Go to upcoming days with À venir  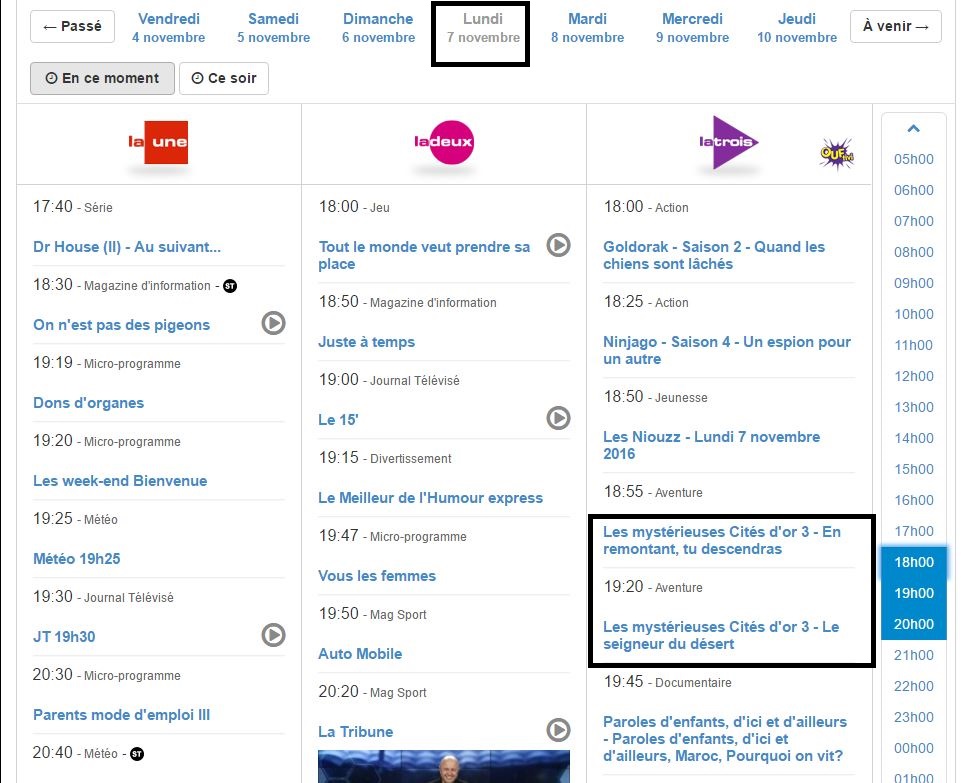coord(895,27)
